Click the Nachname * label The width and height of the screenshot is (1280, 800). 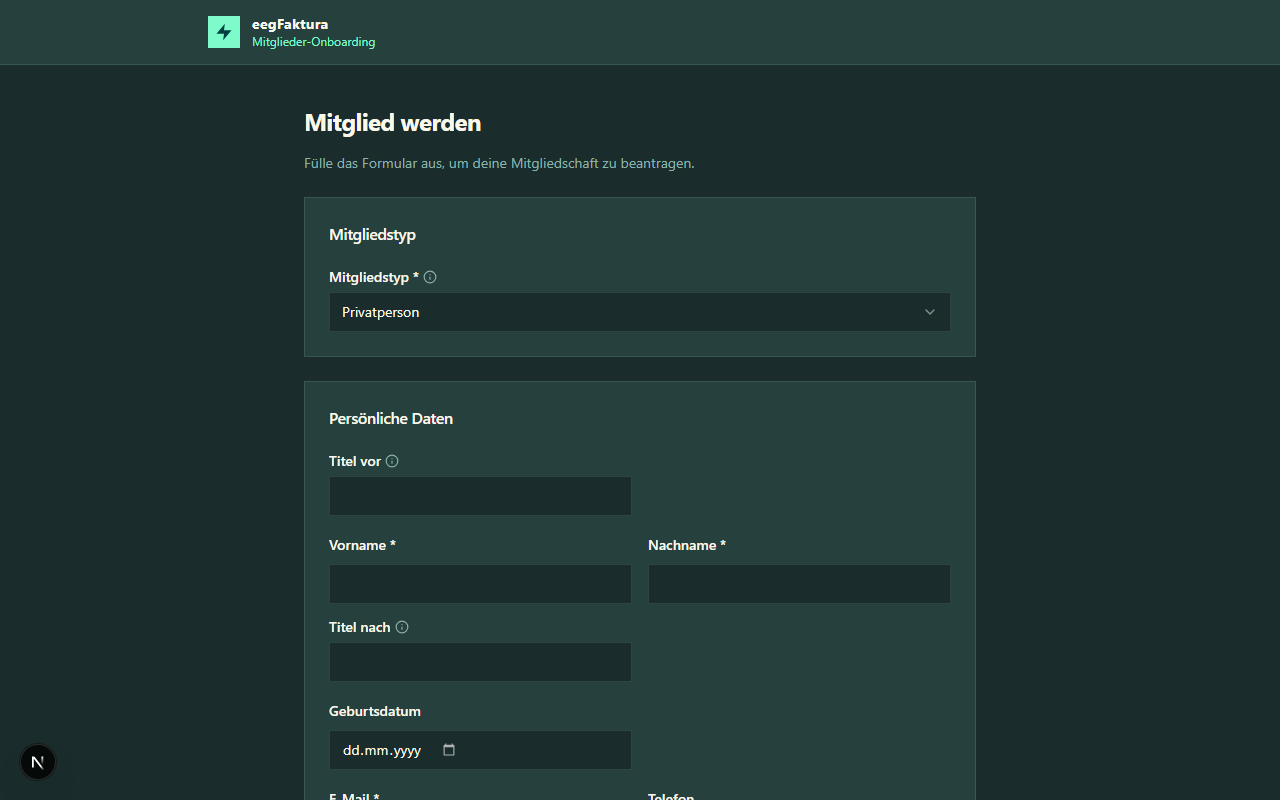click(x=687, y=545)
